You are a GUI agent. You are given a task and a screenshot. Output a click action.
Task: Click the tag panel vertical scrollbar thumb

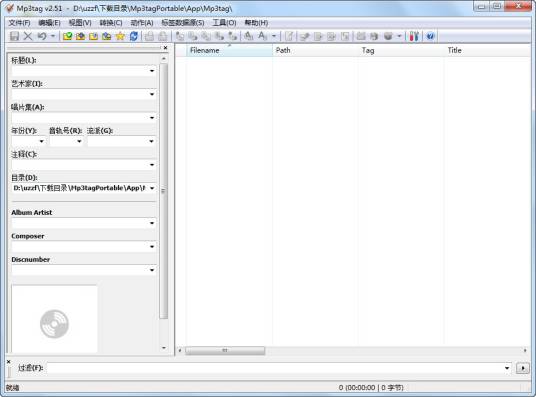[x=164, y=191]
